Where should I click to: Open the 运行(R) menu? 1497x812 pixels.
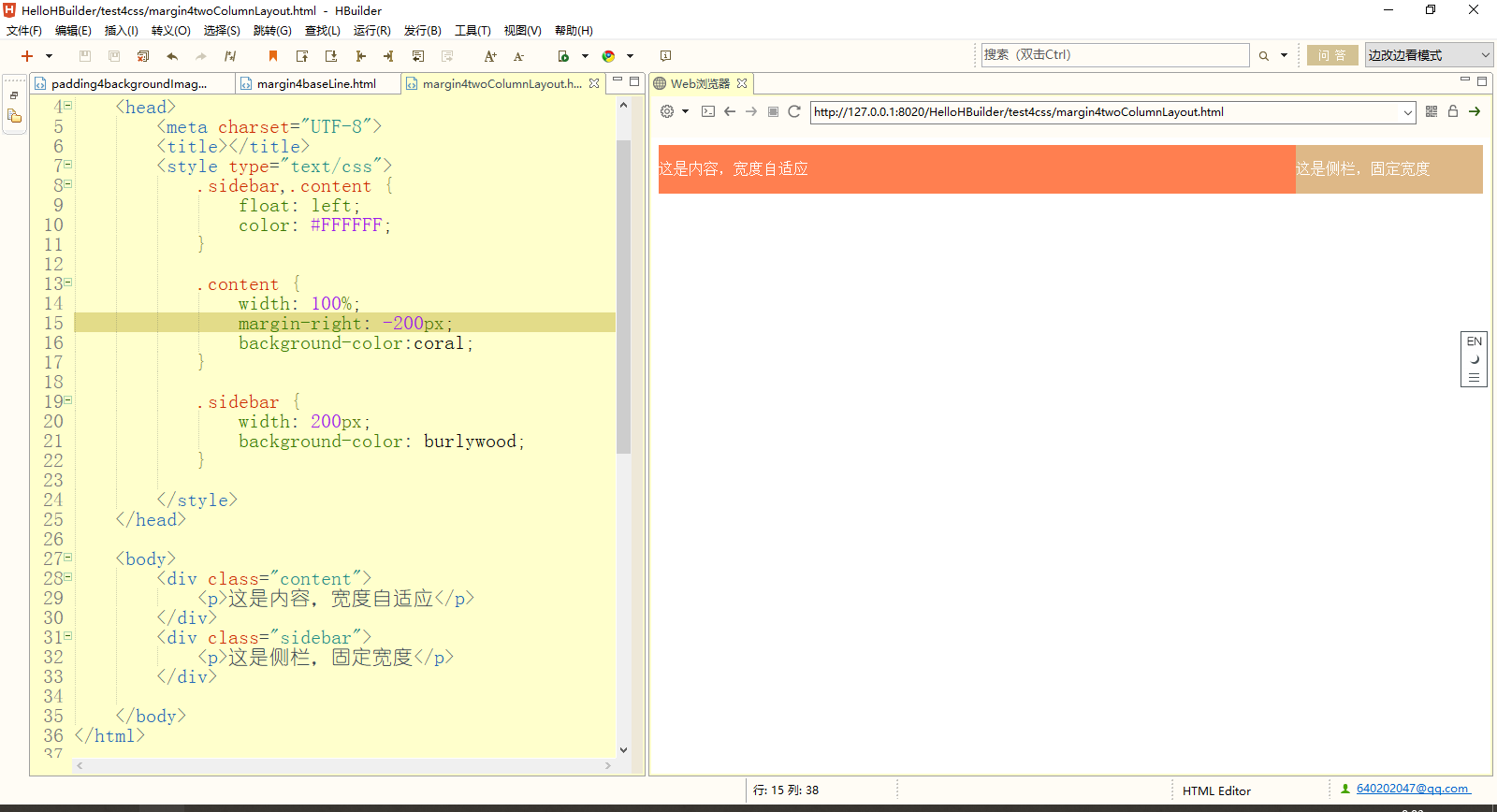pos(372,31)
